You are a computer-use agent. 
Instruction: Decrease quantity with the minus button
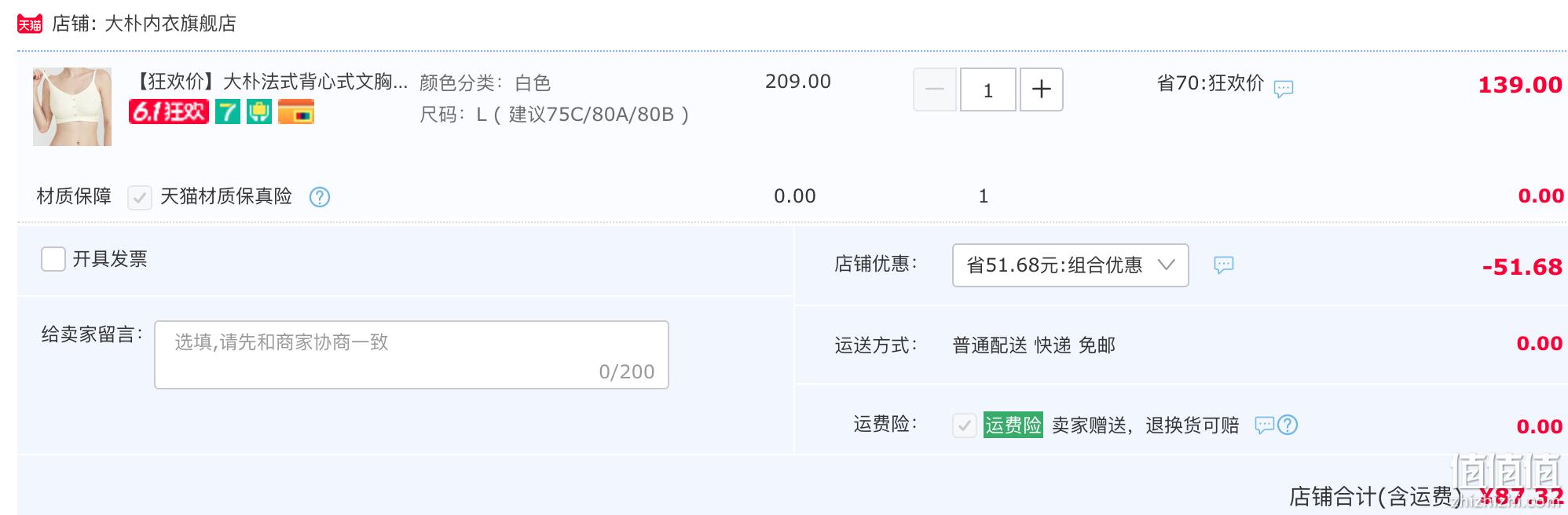[935, 89]
